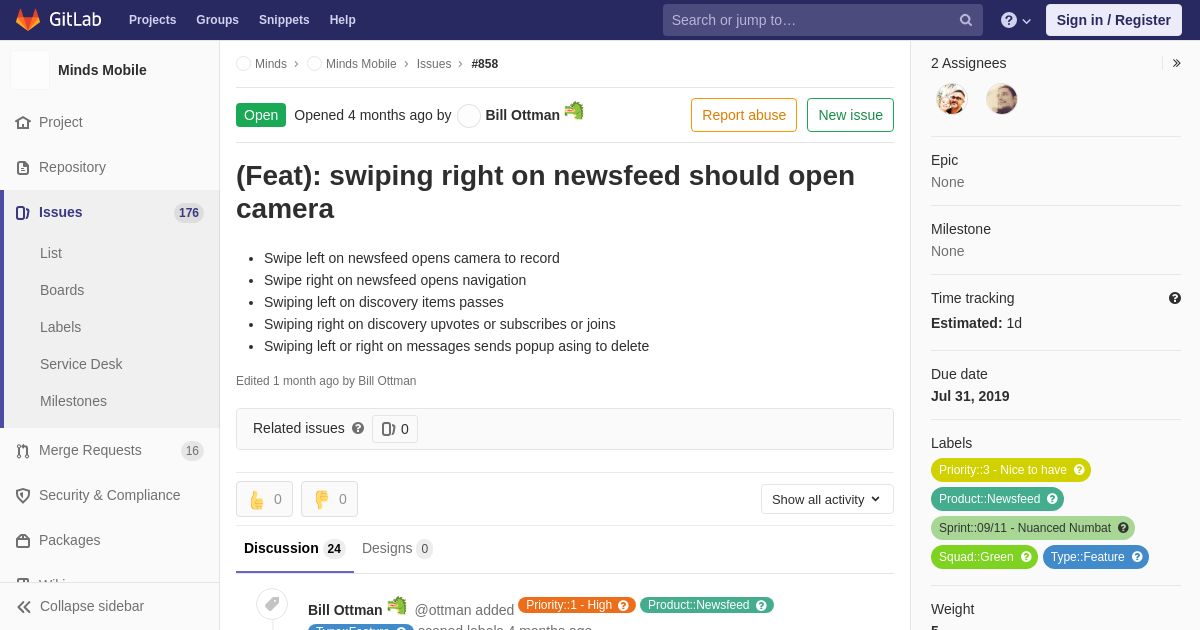Switch to the Designs tab
Viewport: 1200px width, 630px height.
point(397,548)
